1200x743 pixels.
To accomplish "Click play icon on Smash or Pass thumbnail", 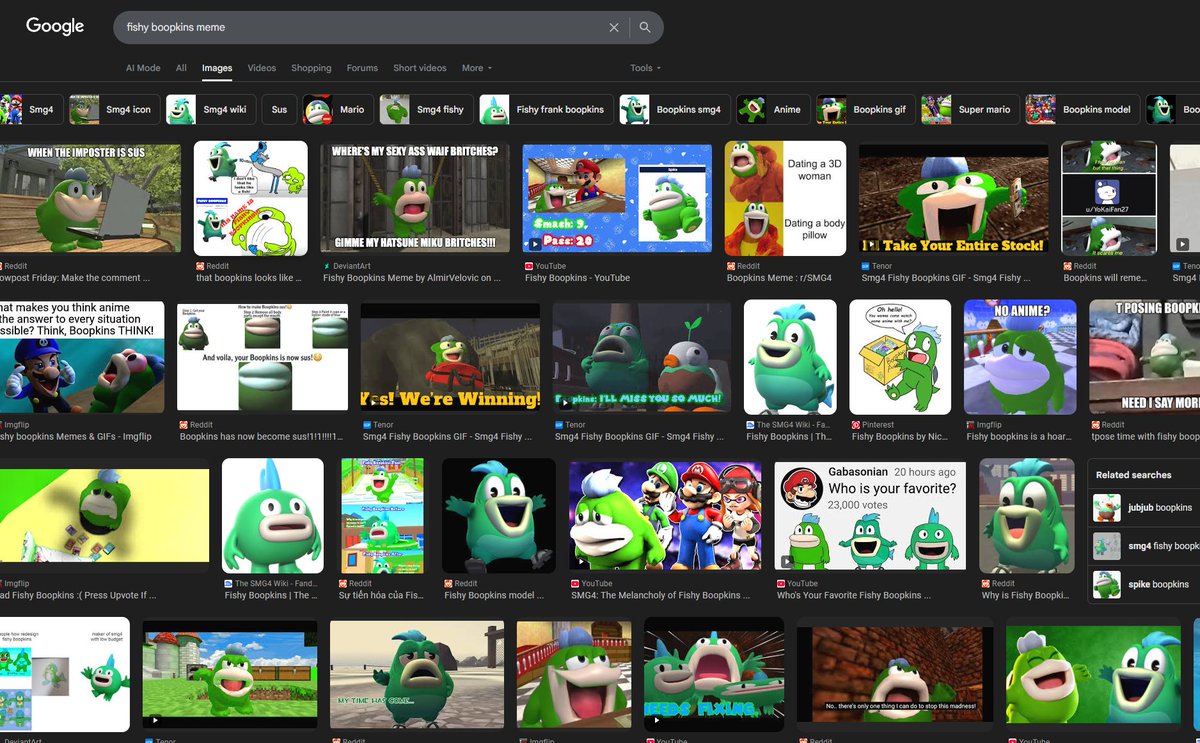I will [x=535, y=243].
